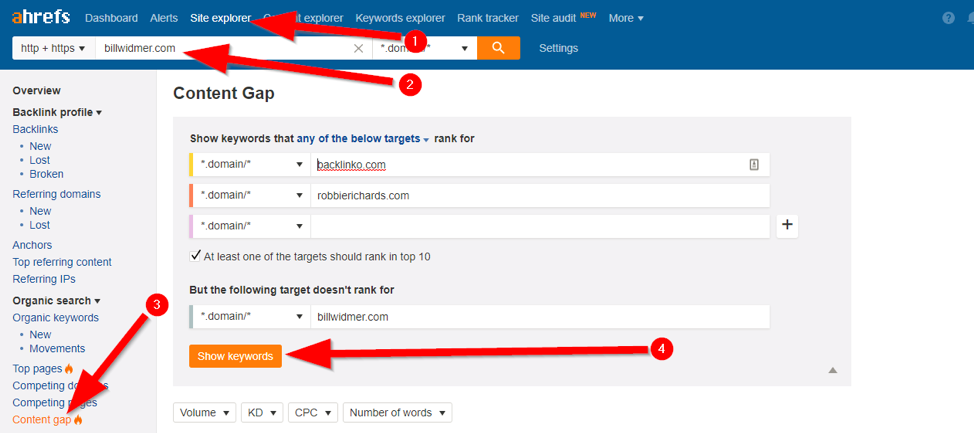The width and height of the screenshot is (974, 433).
Task: Open the KD filter dropdown
Action: pyautogui.click(x=262, y=412)
